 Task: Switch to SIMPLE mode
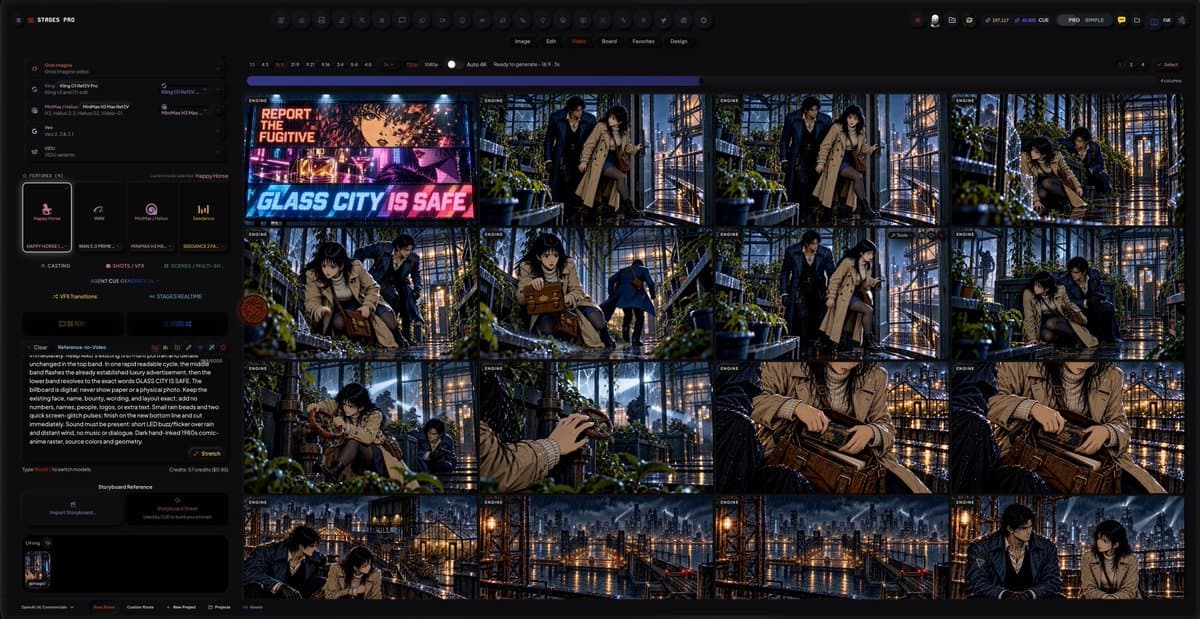1094,20
